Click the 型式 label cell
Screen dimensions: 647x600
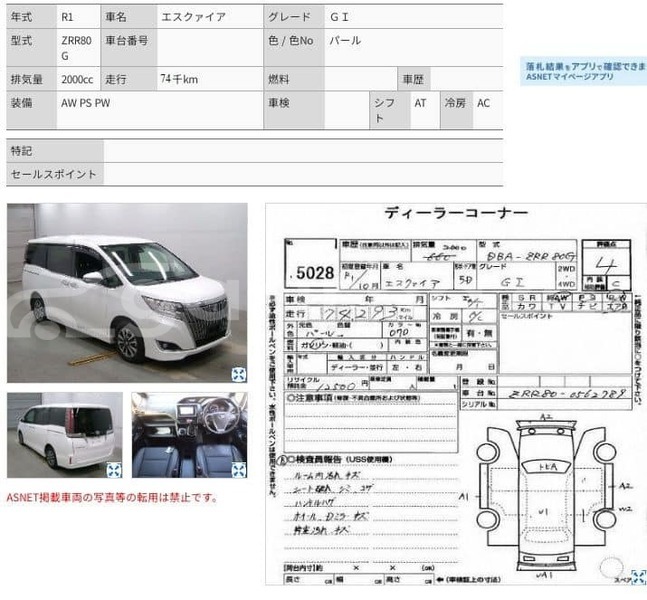pyautogui.click(x=31, y=47)
